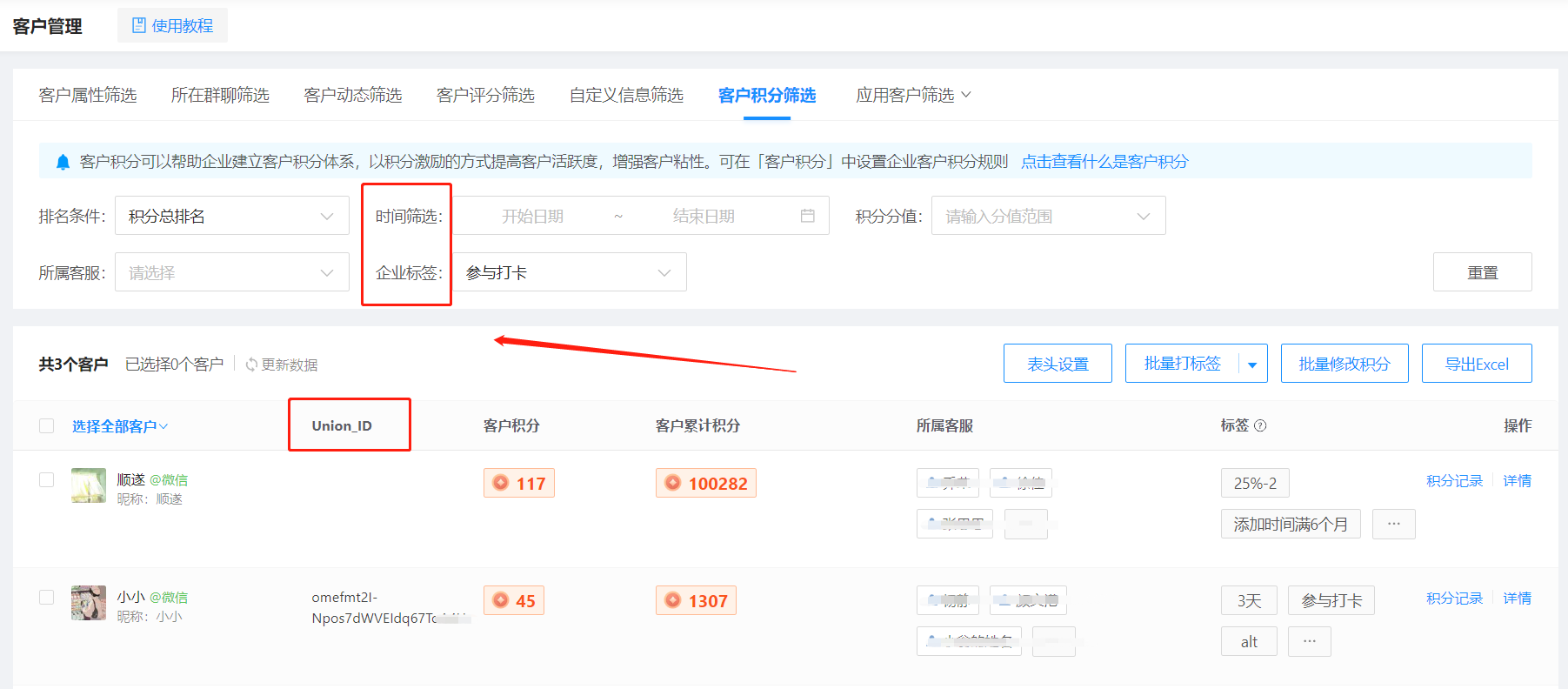This screenshot has height=689, width=1568.
Task: Open the 所属客服 请选择 dropdown
Action: coord(232,272)
